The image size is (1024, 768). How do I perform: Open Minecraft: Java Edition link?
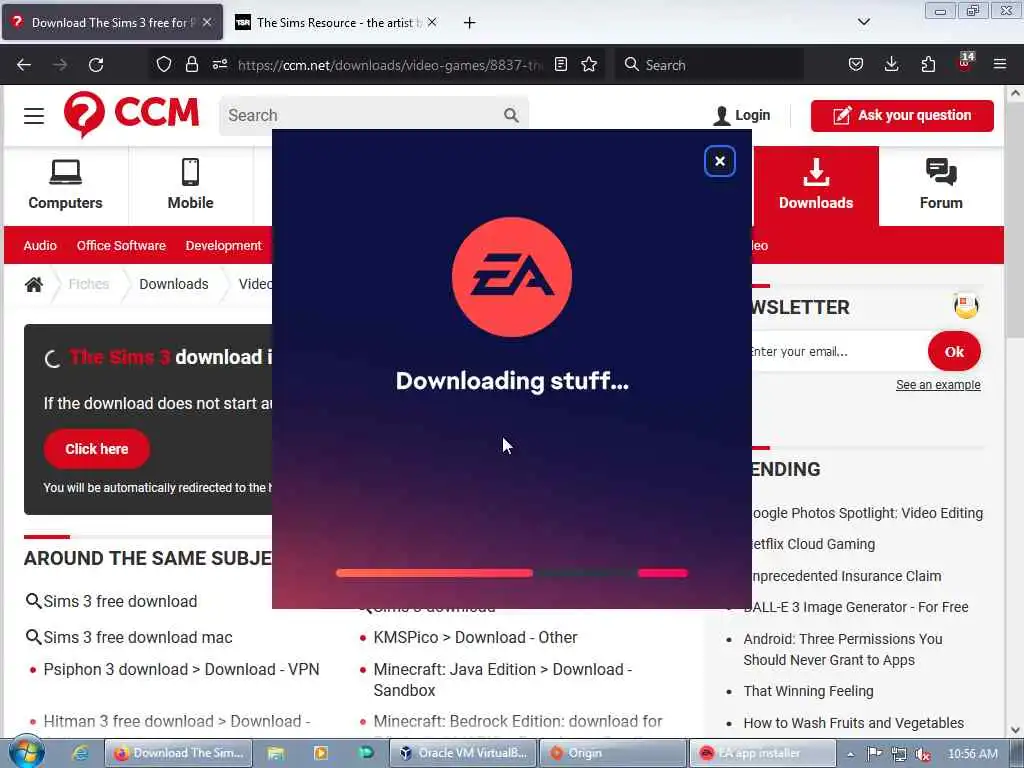coord(502,680)
